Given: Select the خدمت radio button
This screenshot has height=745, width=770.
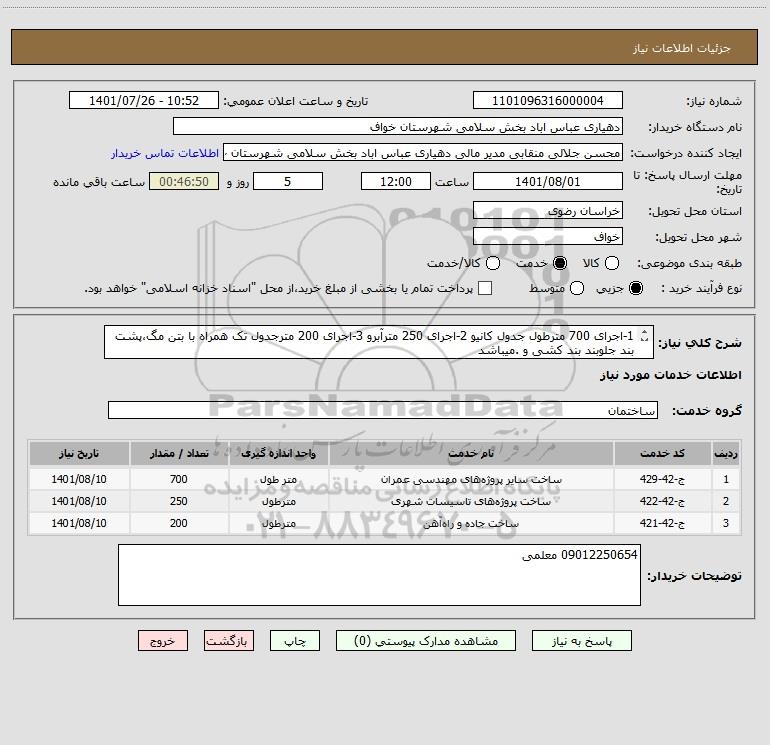Looking at the screenshot, I should (x=560, y=263).
